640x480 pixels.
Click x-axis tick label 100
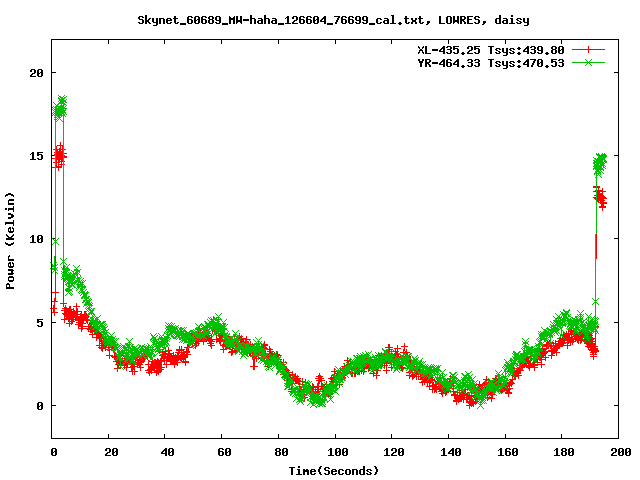[x=338, y=452]
